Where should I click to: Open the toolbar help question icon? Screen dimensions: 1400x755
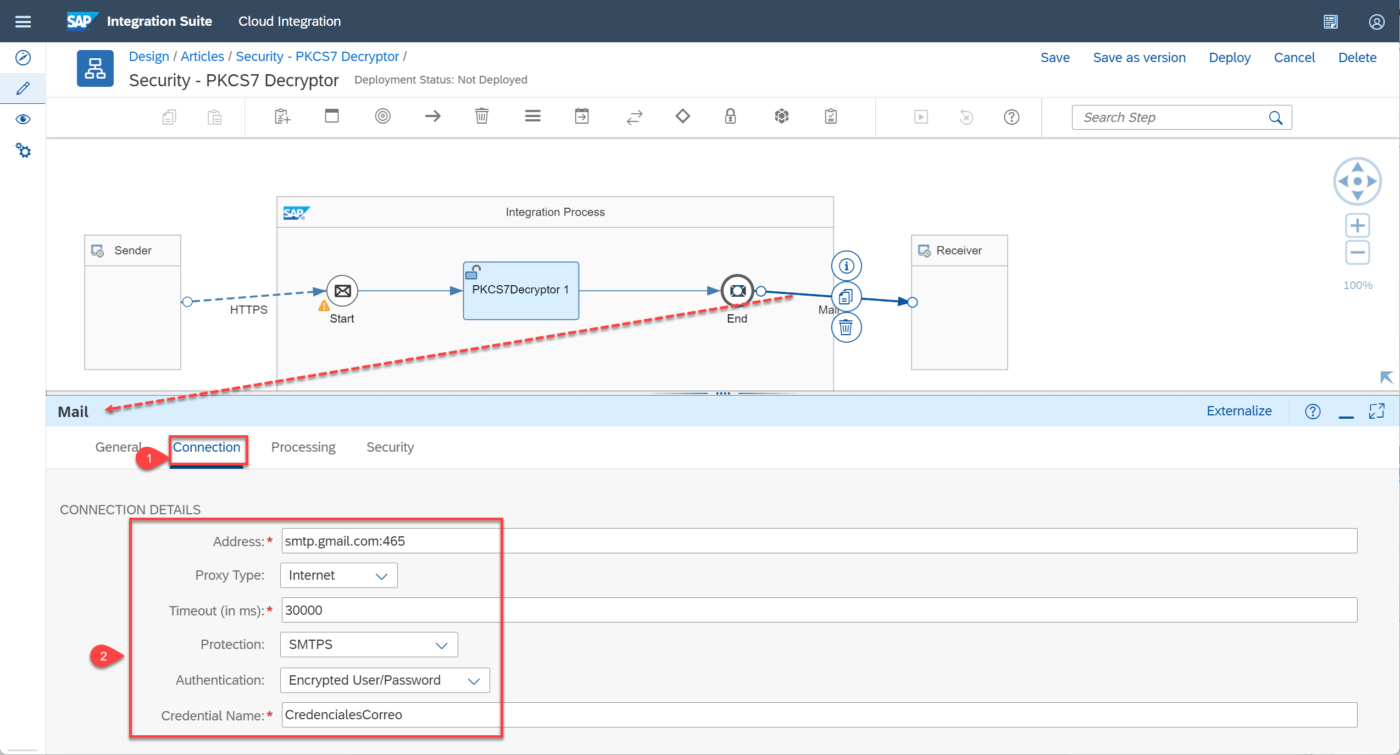1012,117
